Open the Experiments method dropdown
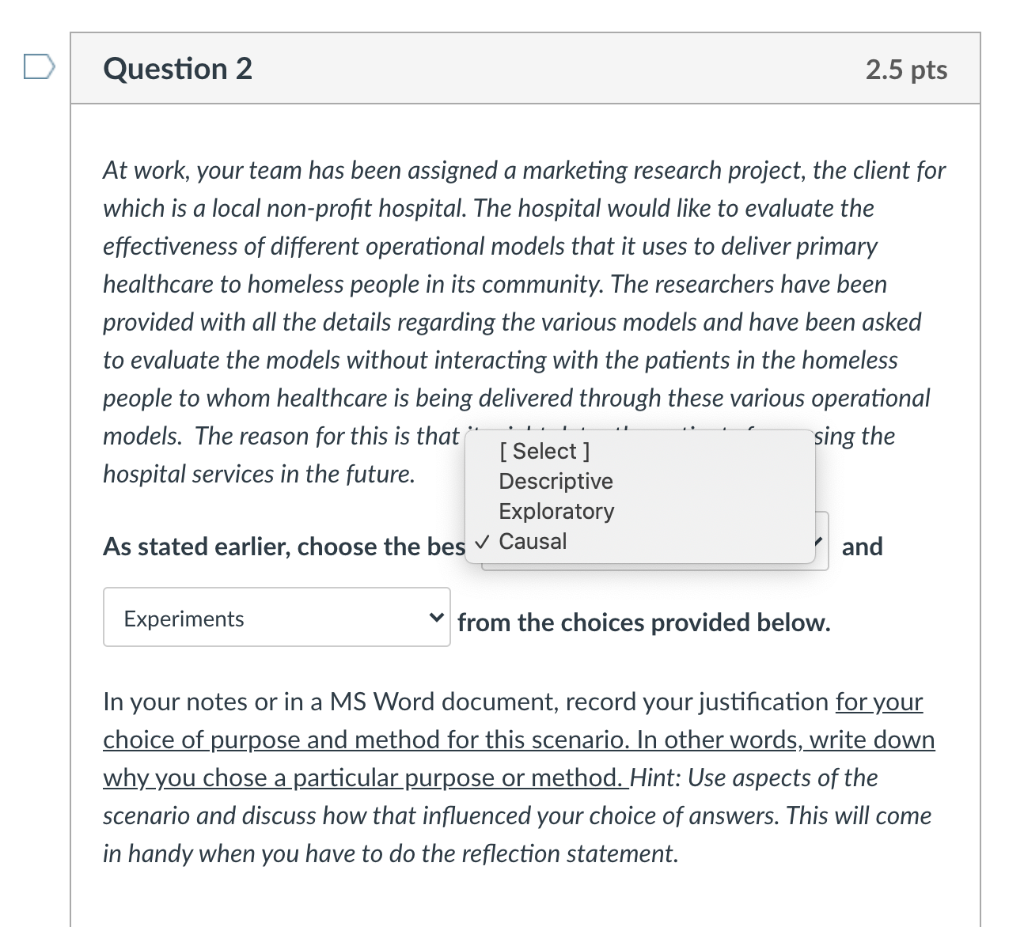Screen dimensions: 1024x927 pos(276,617)
